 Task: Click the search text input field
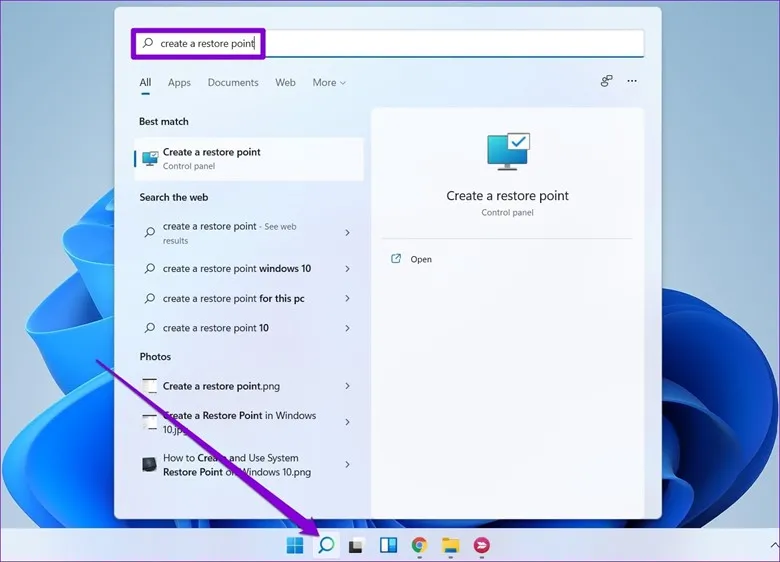pyautogui.click(x=400, y=44)
